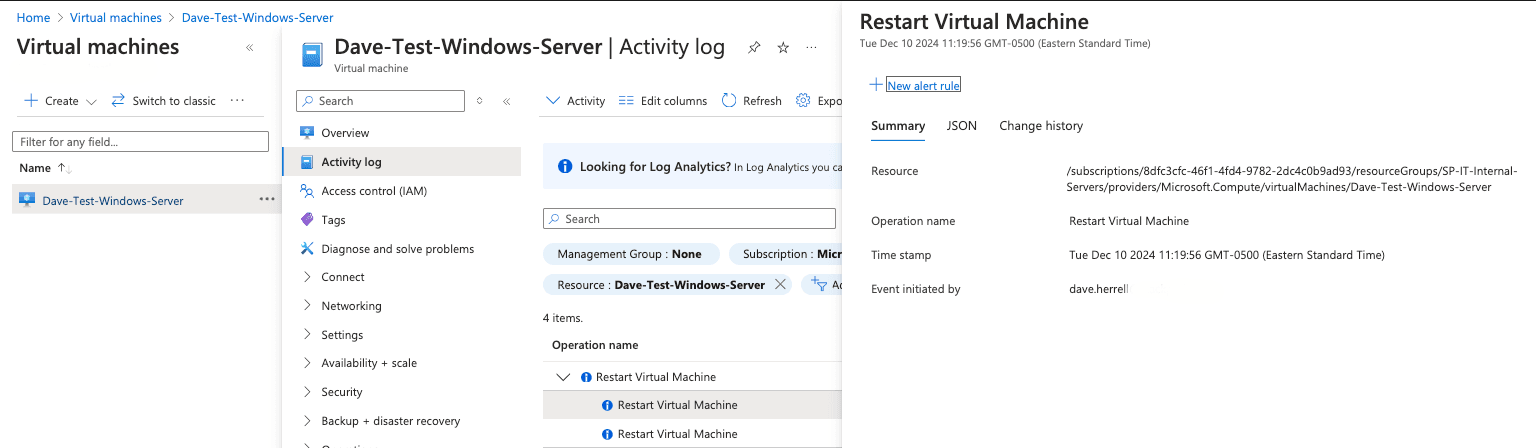1536x448 pixels.
Task: Click the Log Analytics info icon
Action: click(565, 167)
